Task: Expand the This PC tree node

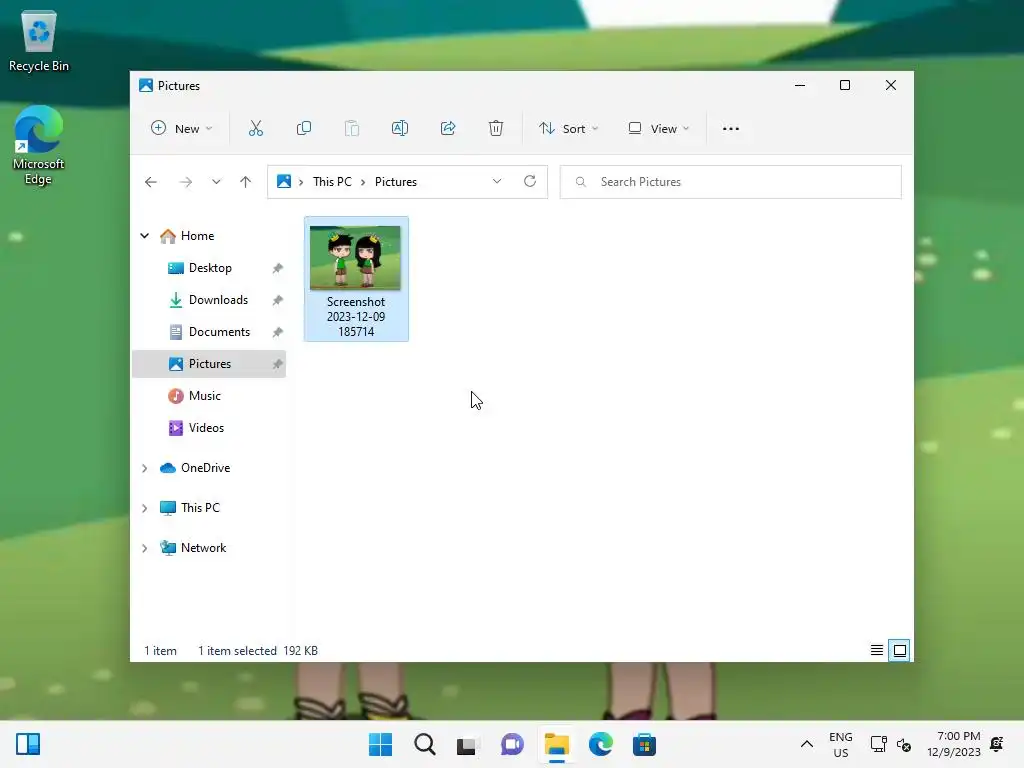Action: click(144, 508)
